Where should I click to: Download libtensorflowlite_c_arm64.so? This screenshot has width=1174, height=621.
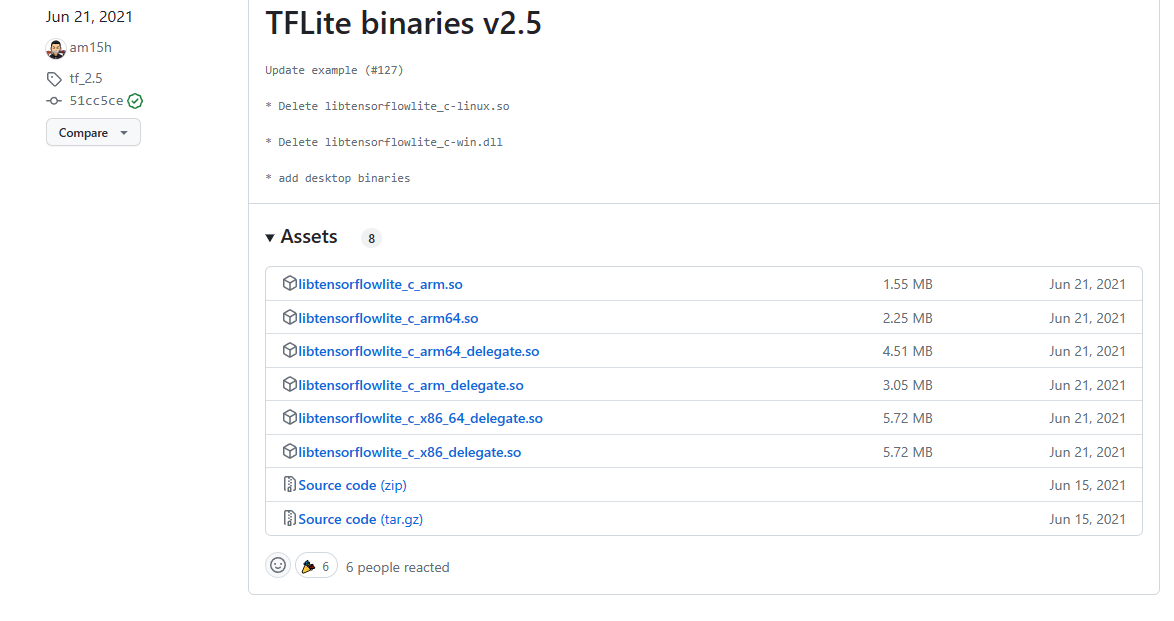coord(388,318)
